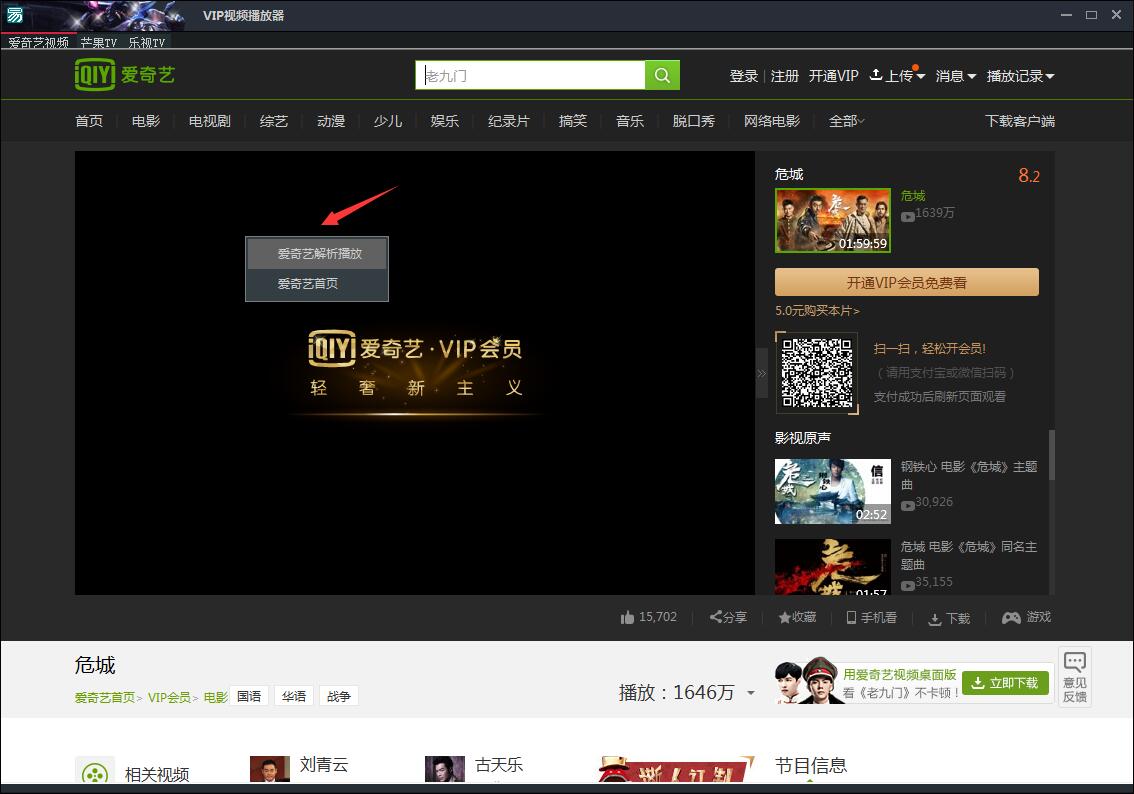Open the 电视剧 navigation item

210,121
